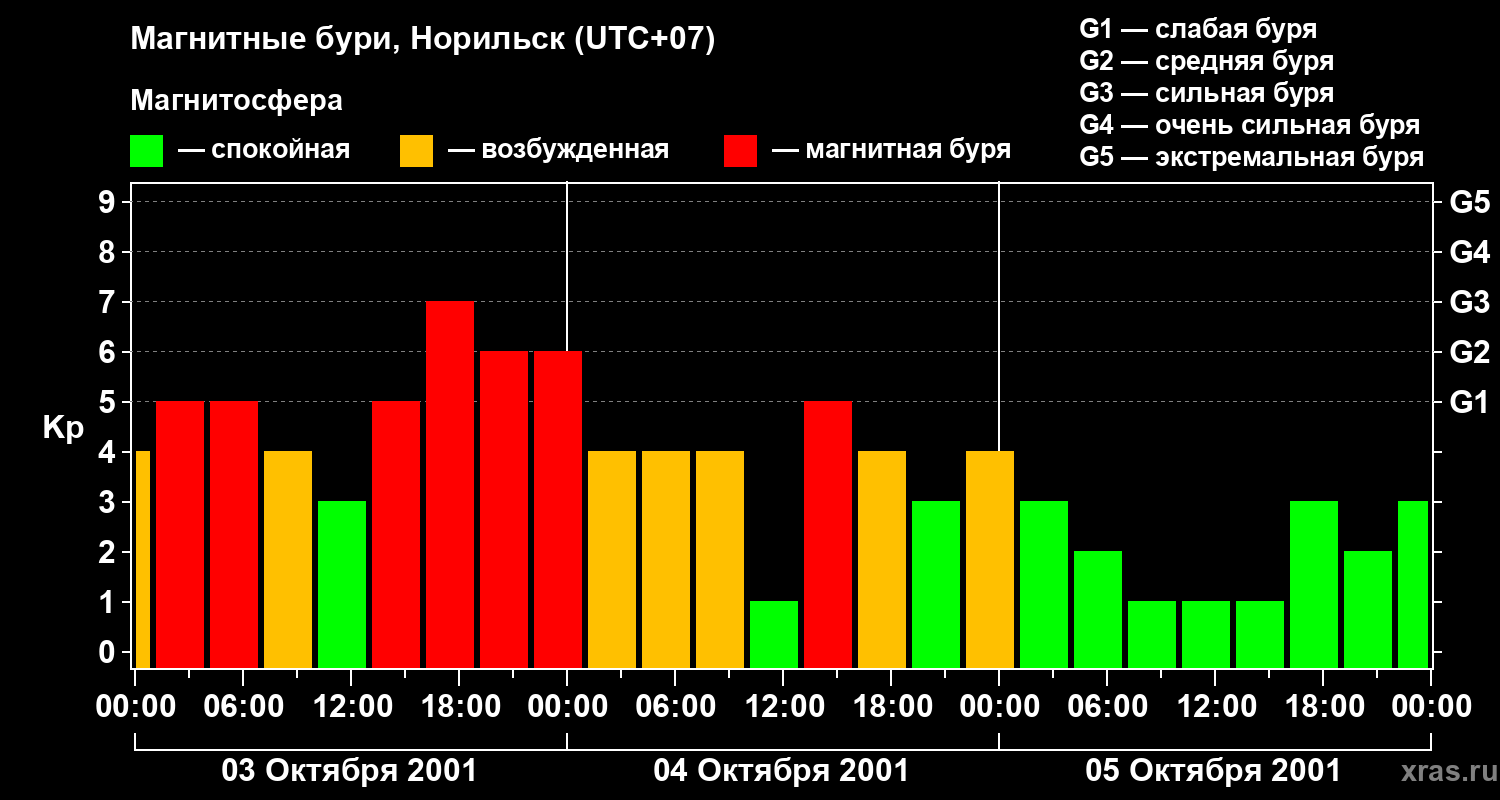Click the '— магнитная буря' legend label
The width and height of the screenshot is (1500, 800).
click(x=891, y=150)
